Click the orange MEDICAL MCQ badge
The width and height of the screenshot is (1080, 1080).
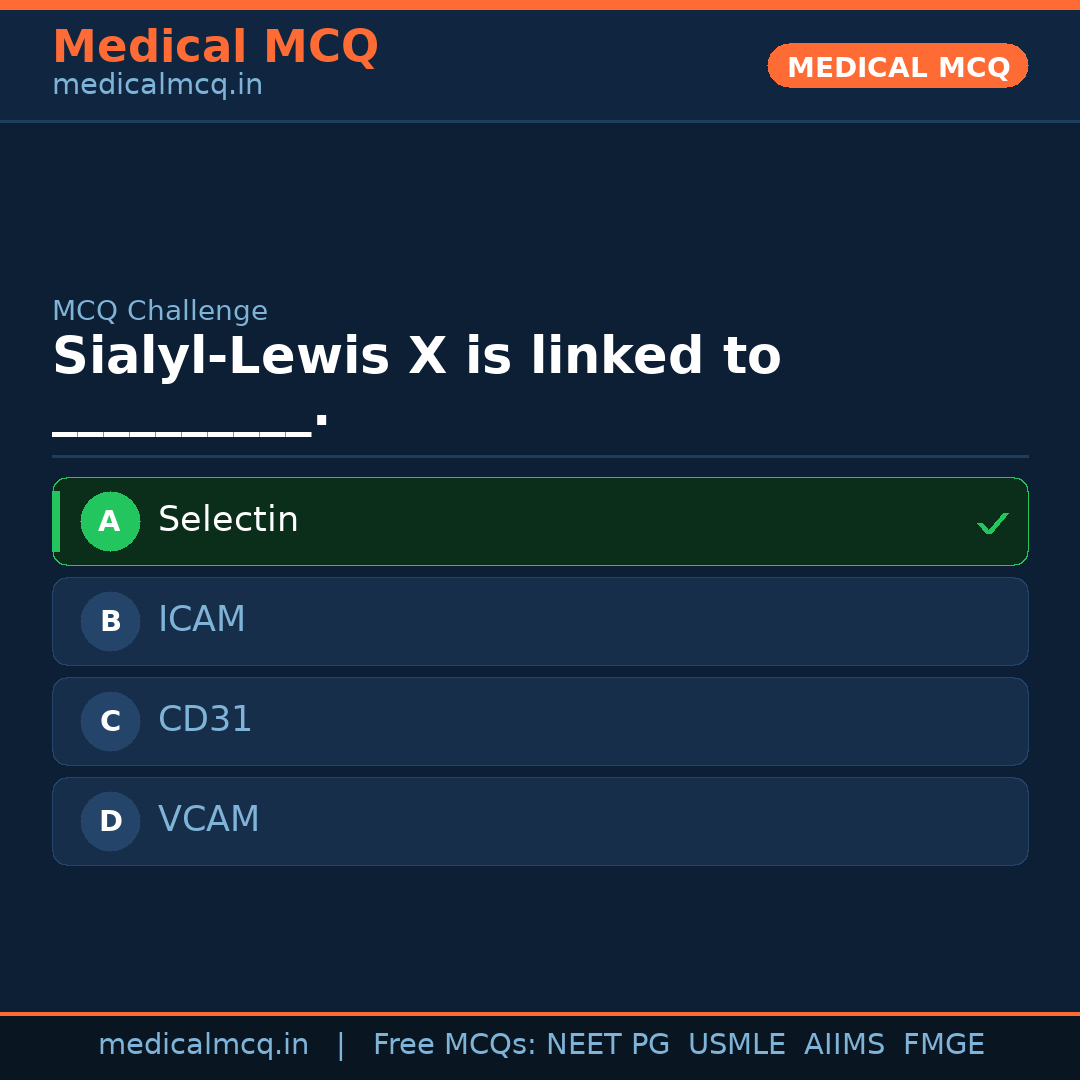897,66
